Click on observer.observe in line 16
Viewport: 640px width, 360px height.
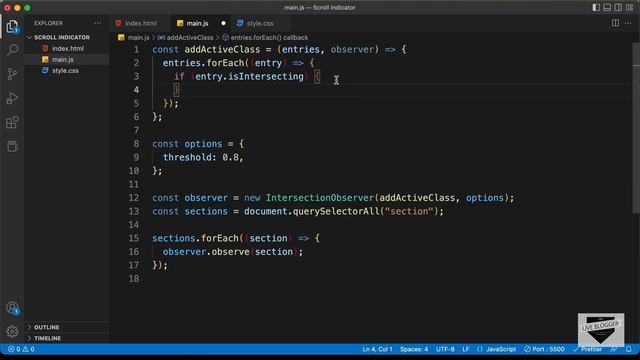coord(206,252)
